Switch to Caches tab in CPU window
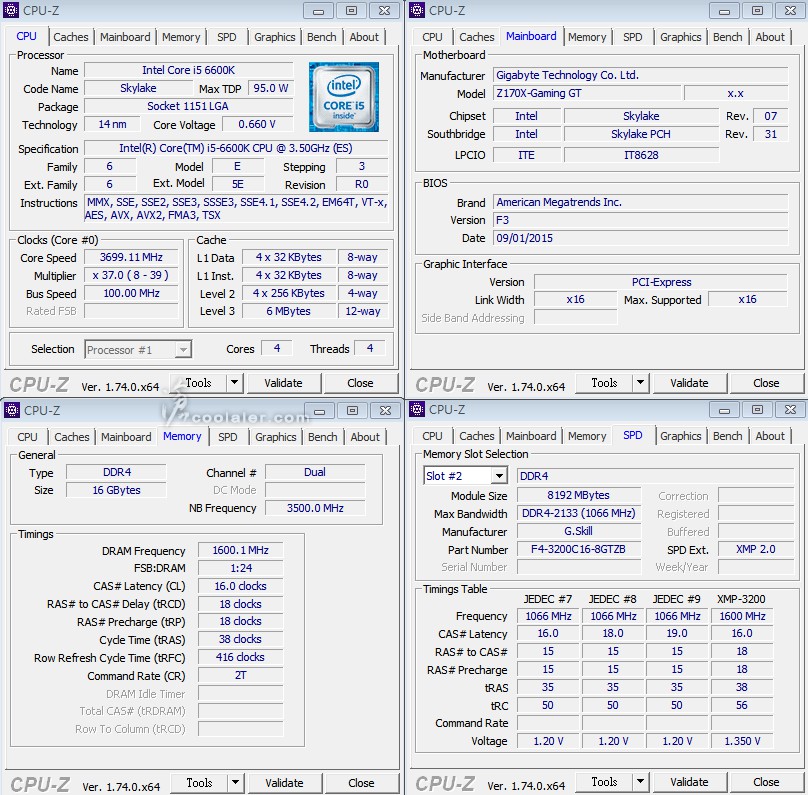808x795 pixels. [x=71, y=37]
